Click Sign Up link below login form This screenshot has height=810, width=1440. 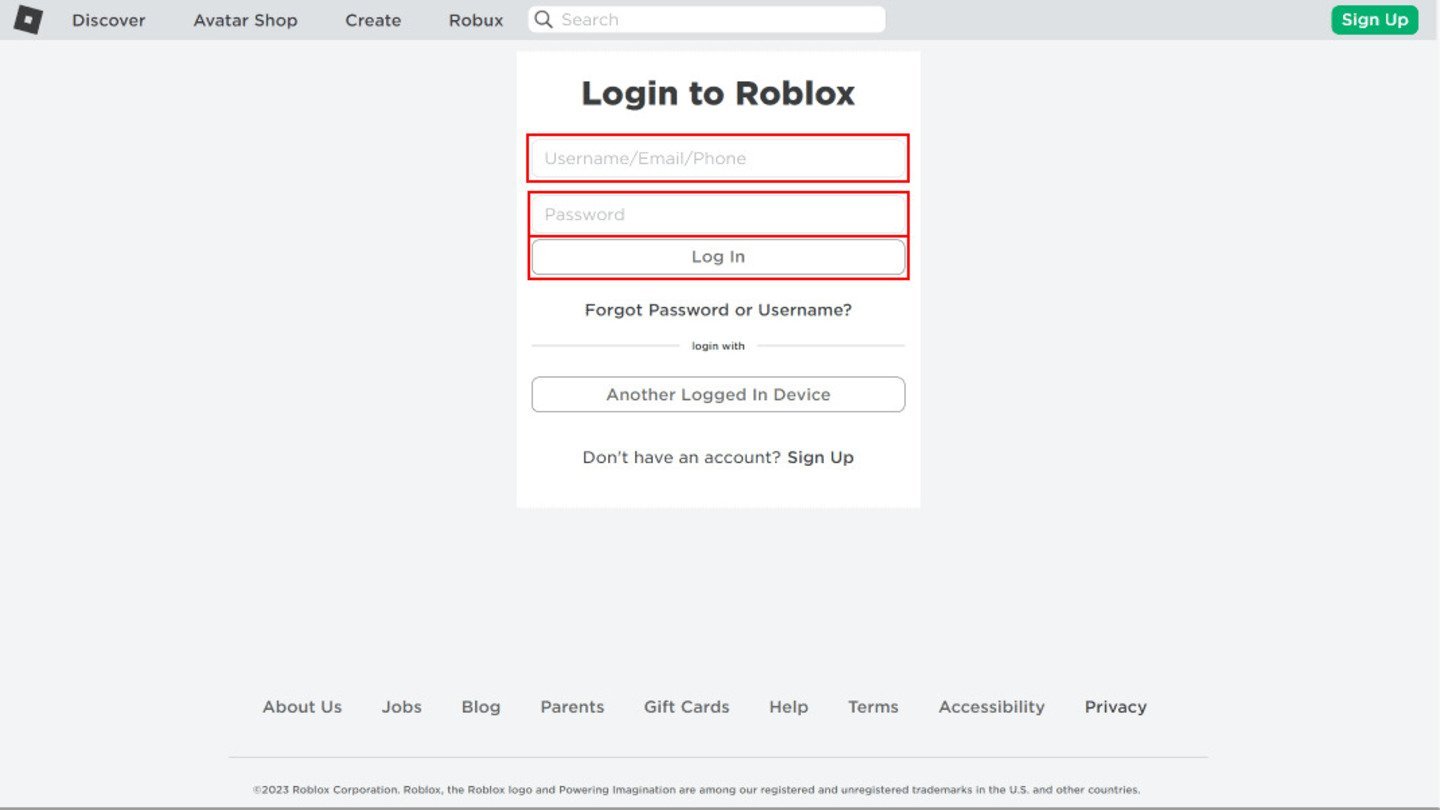pos(820,457)
